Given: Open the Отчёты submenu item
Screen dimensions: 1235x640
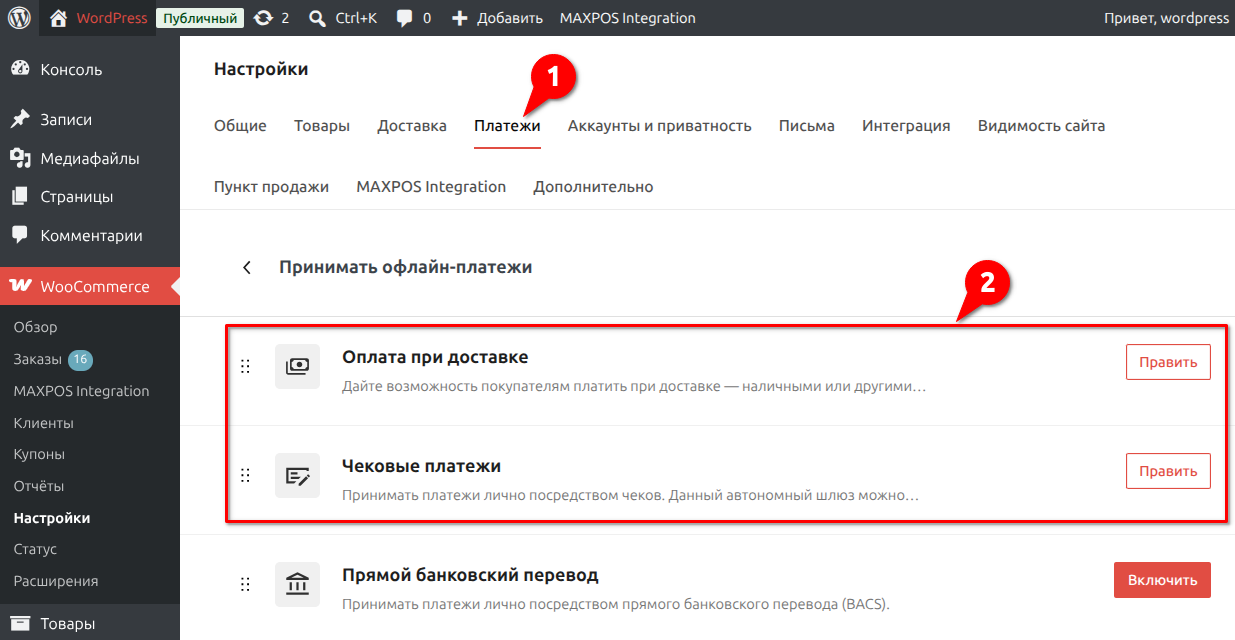Looking at the screenshot, I should [39, 486].
